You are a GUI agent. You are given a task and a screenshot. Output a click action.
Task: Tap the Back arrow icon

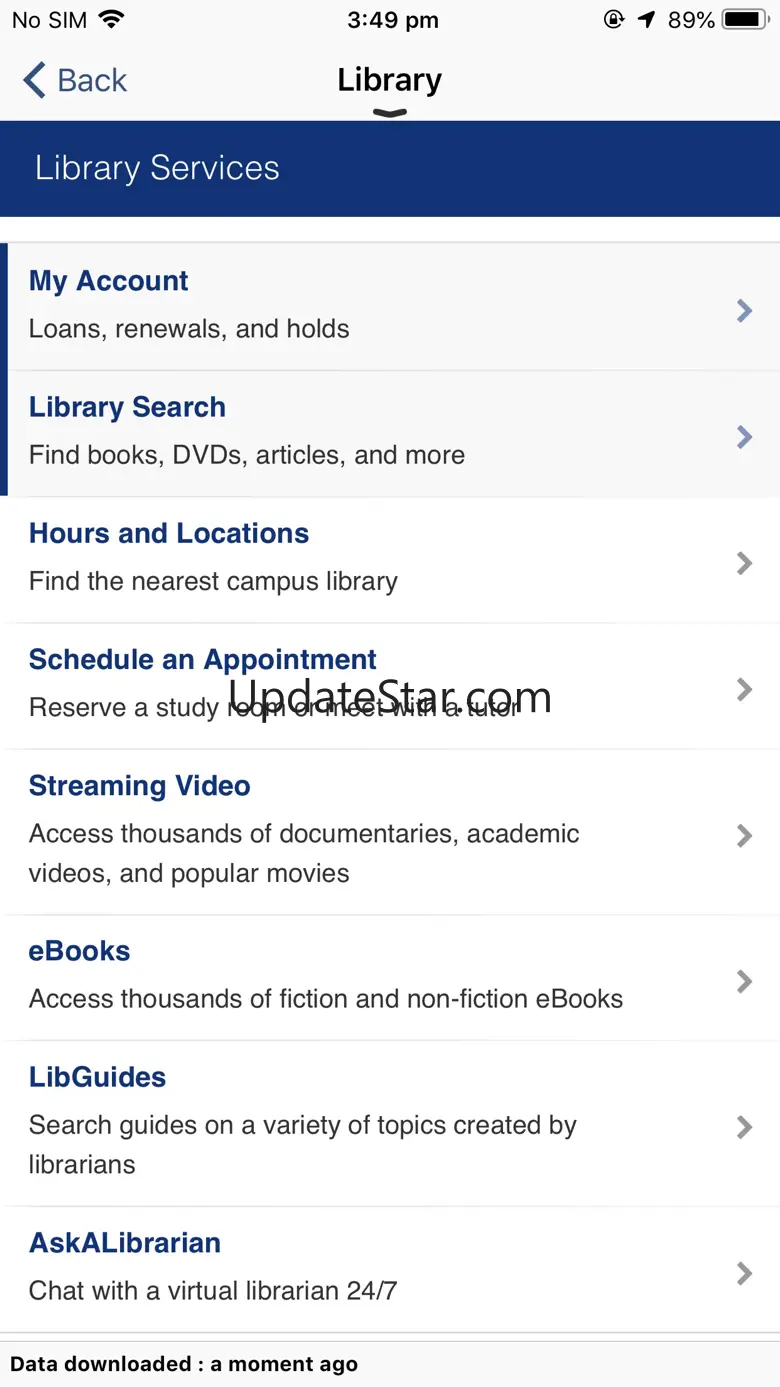coord(34,80)
